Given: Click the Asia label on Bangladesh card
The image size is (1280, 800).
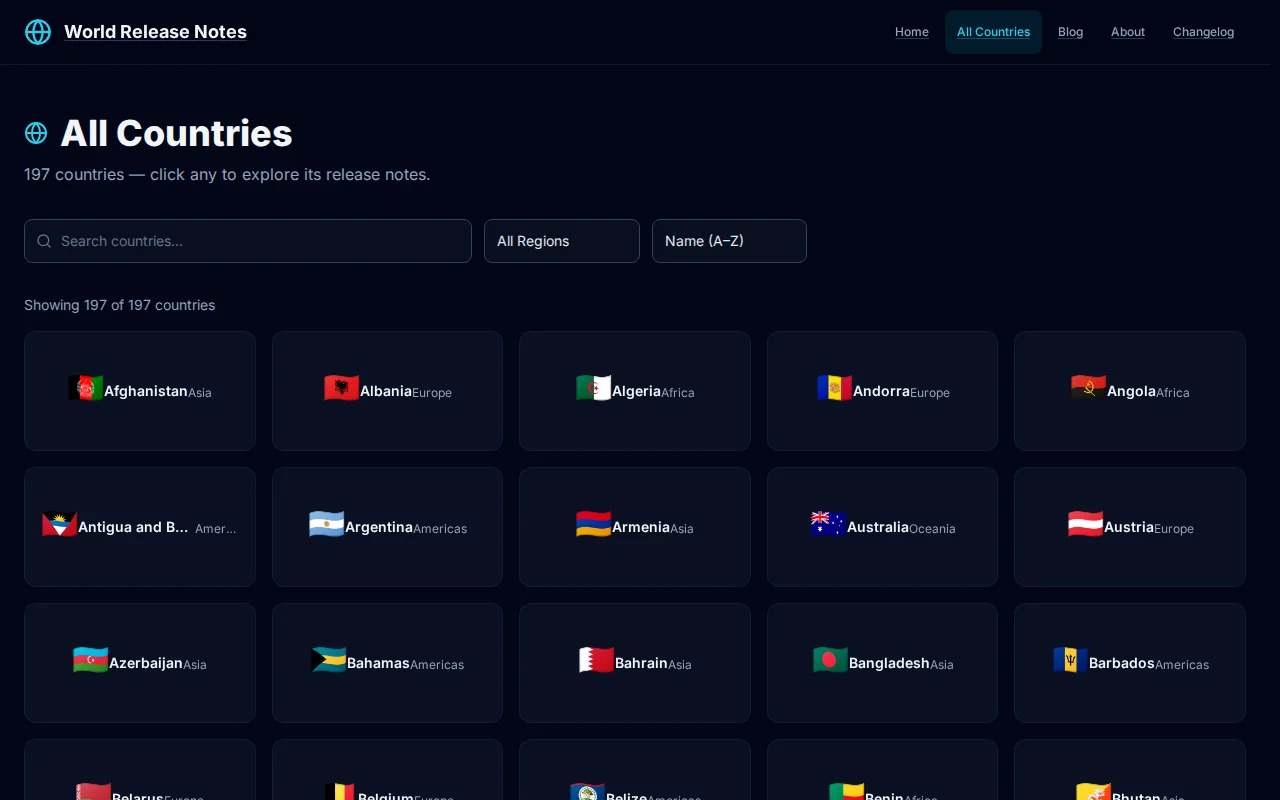Looking at the screenshot, I should [x=942, y=665].
